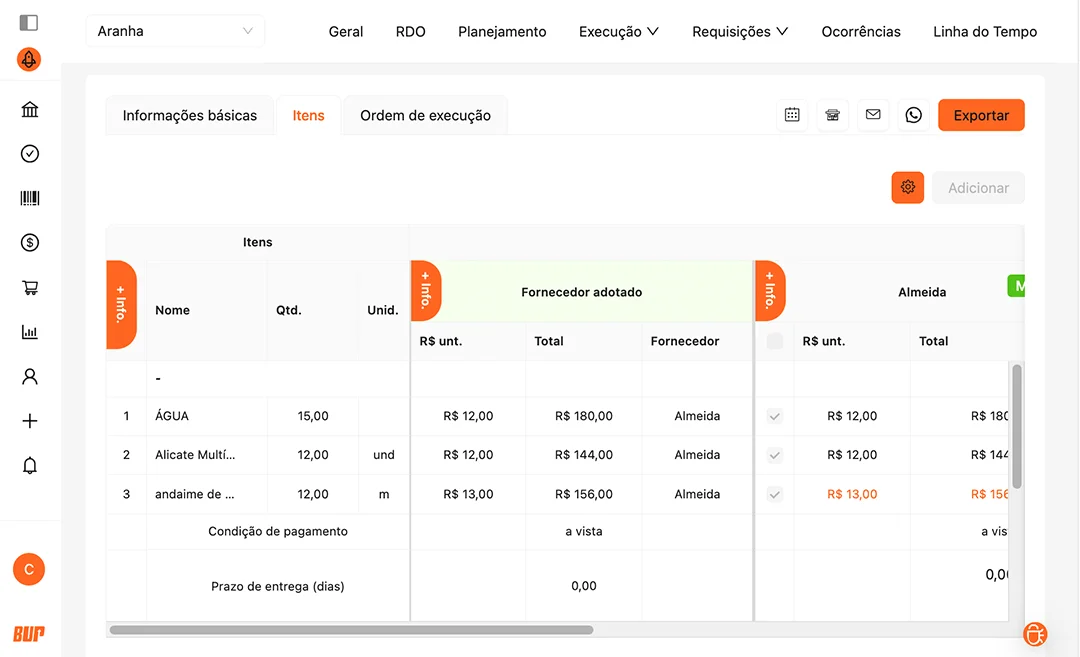The image size is (1080, 657).
Task: Check the Almeida column header checkbox
Action: (x=775, y=341)
